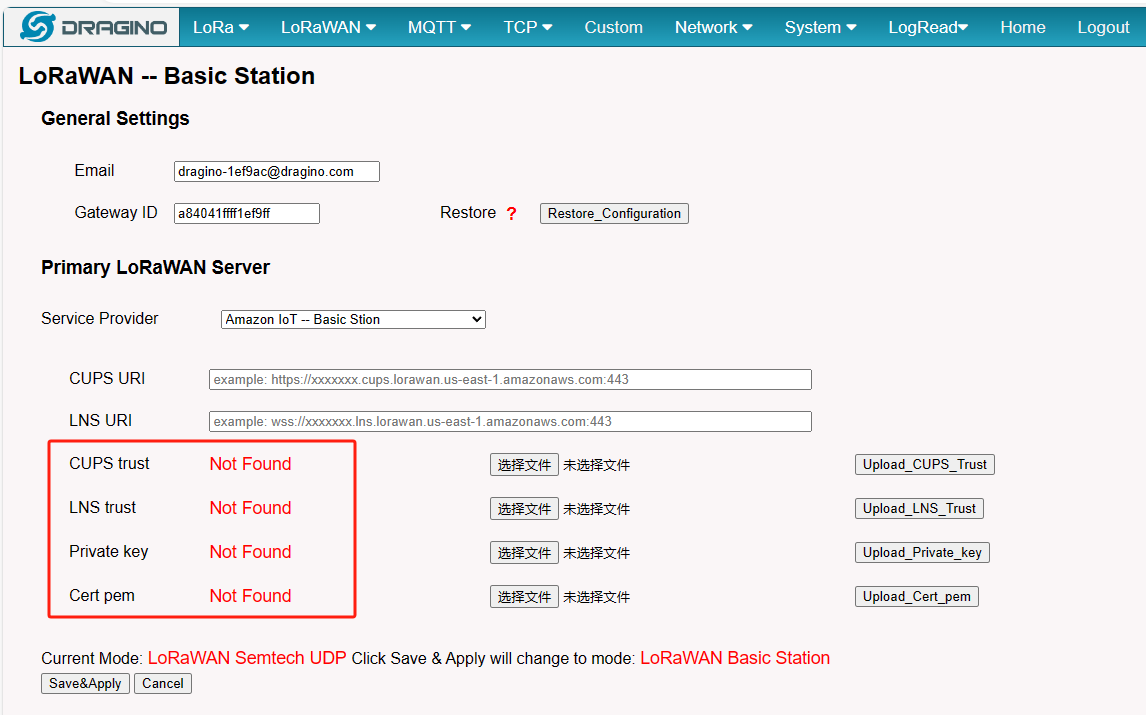Click the 'CUPS trust' label
The height and width of the screenshot is (715, 1146).
click(x=109, y=464)
